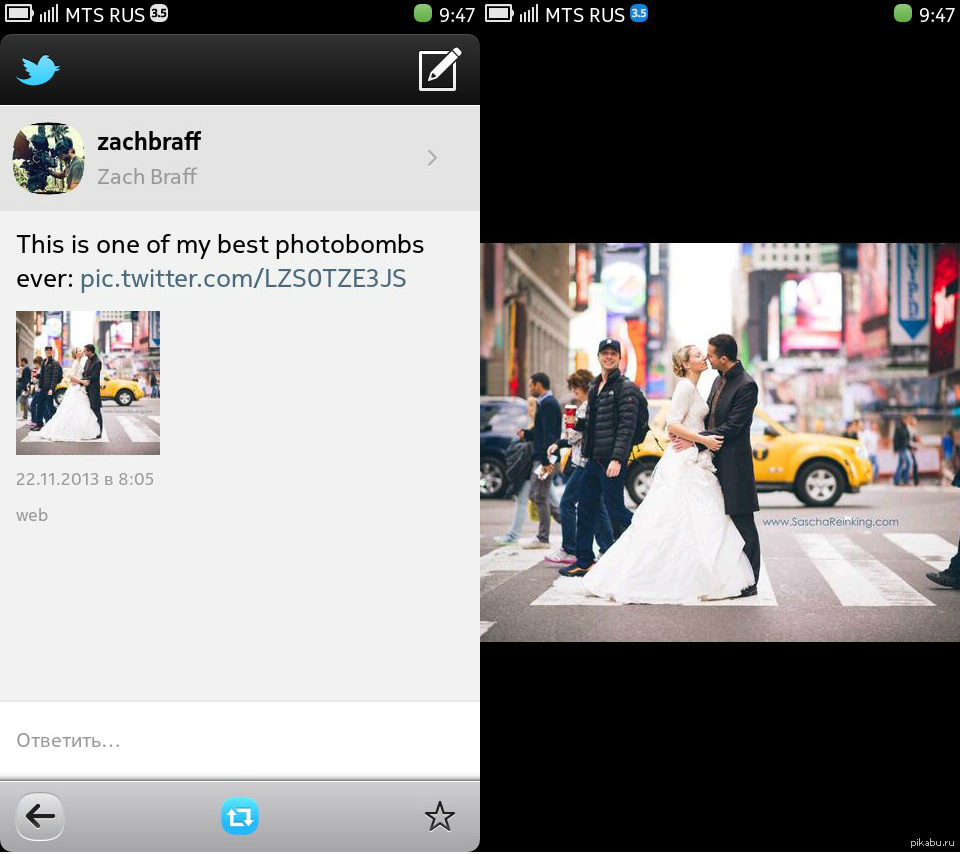Tap the zachbraff profile avatar
Image resolution: width=960 pixels, height=854 pixels.
click(48, 158)
